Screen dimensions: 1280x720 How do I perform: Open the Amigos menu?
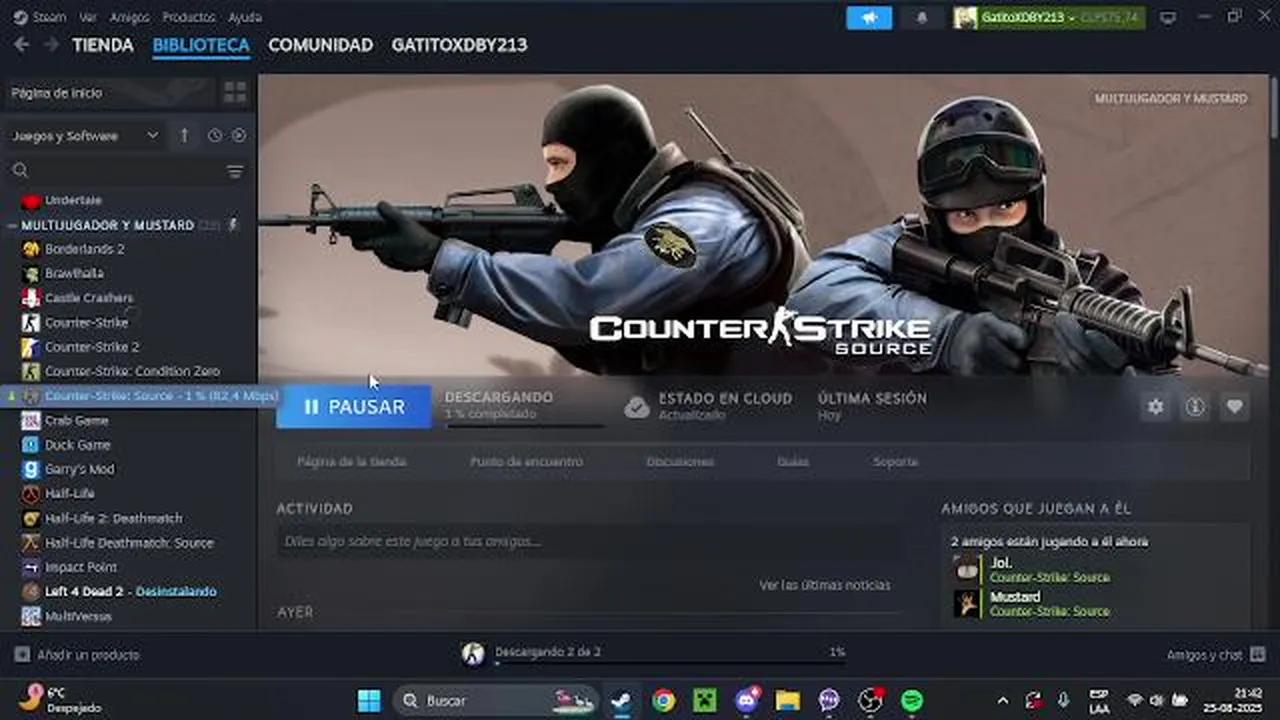[130, 17]
